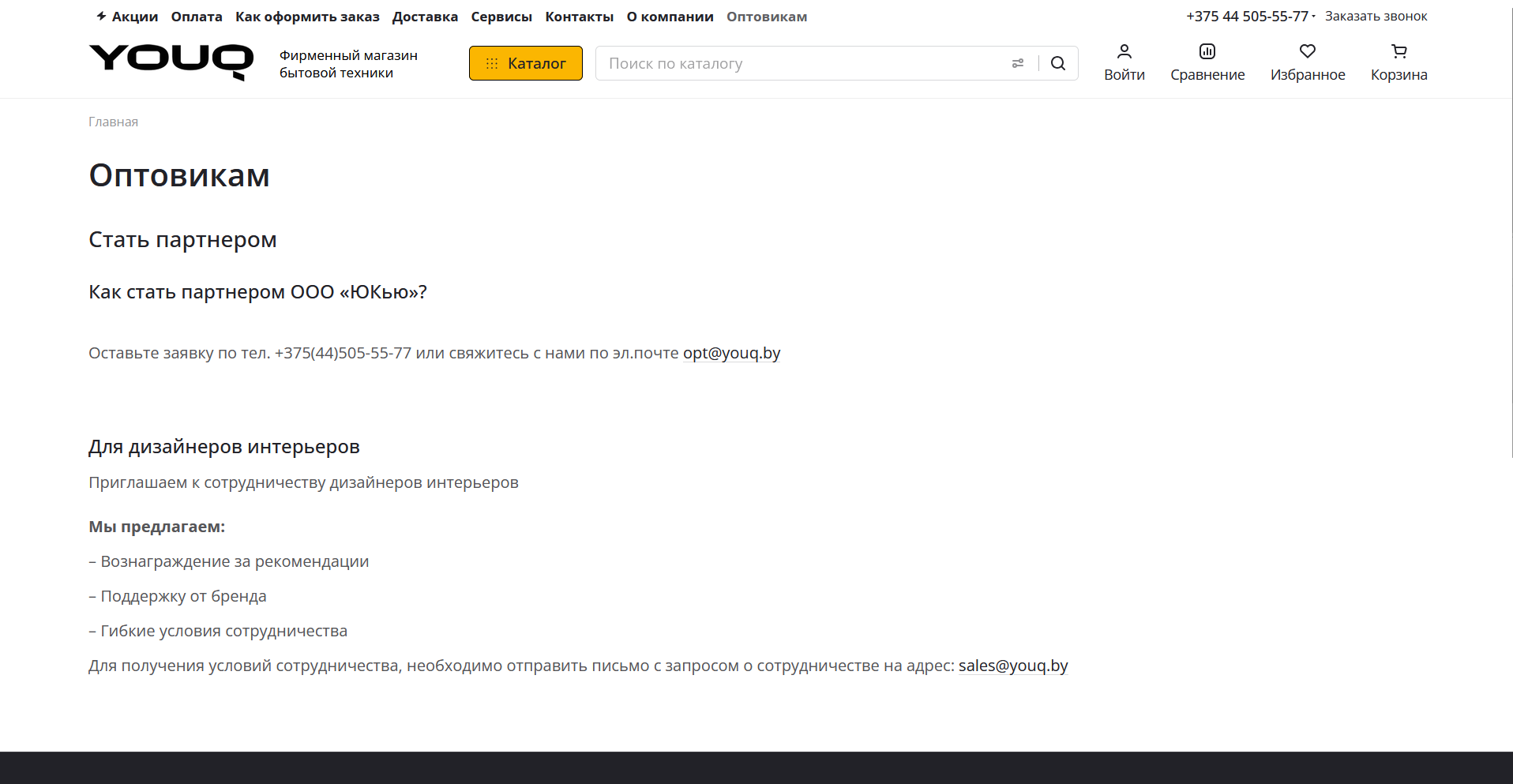
Task: Open the Доставка menu item
Action: 425,16
